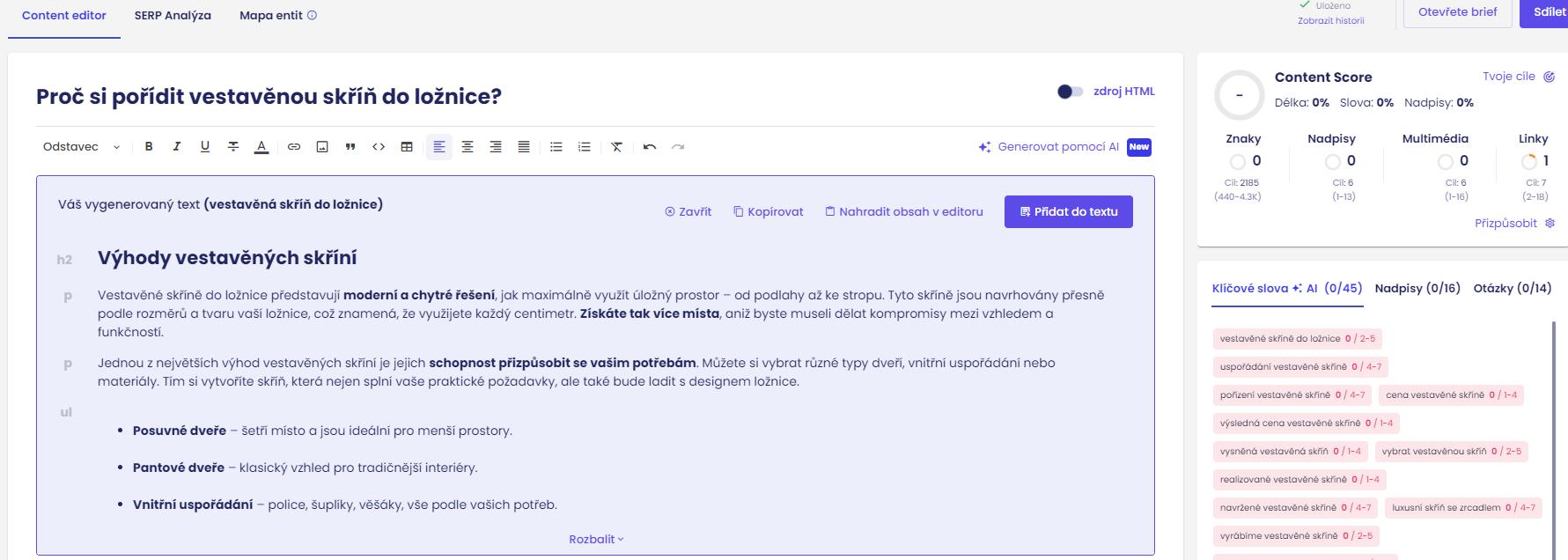Click the Přidat do textu button
This screenshot has width=1568, height=560.
(1068, 211)
